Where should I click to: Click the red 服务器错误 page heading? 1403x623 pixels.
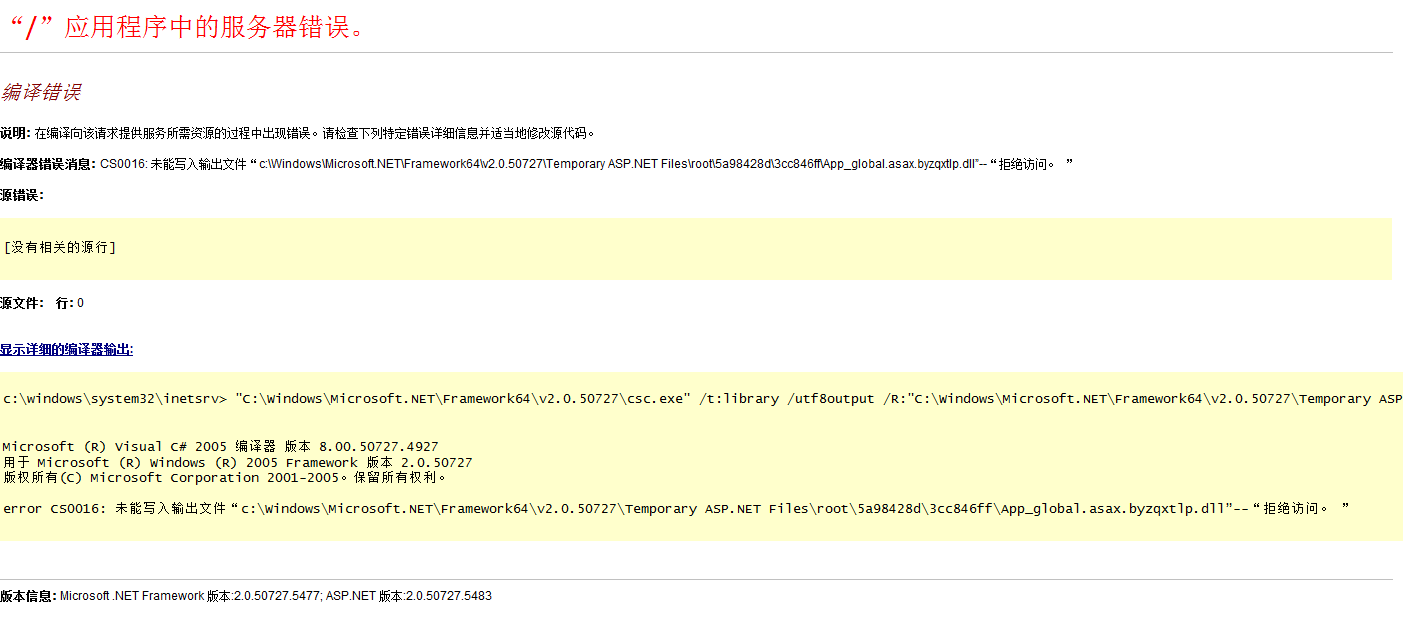[188, 27]
